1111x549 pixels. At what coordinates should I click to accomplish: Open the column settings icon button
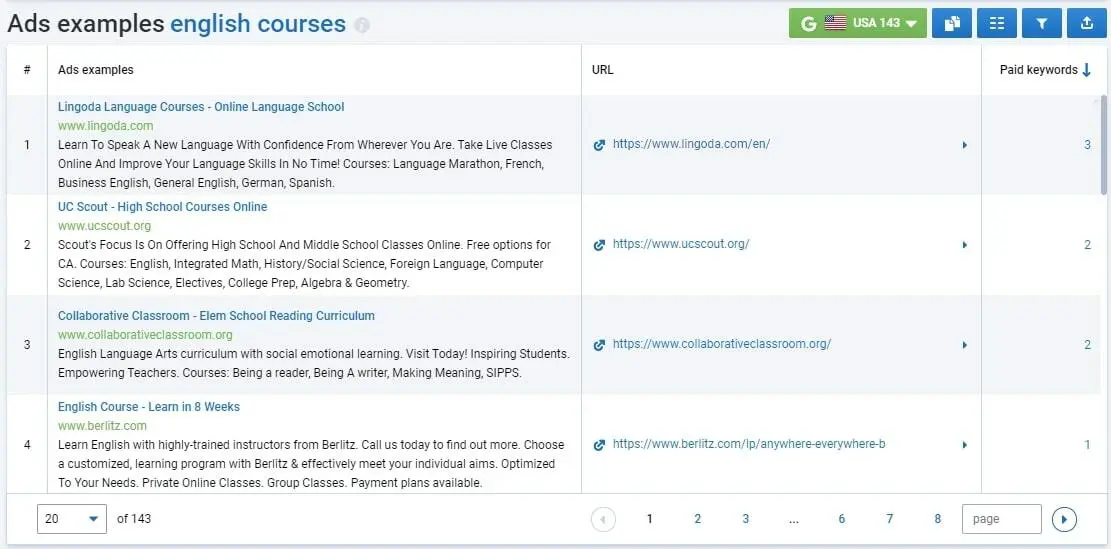997,23
